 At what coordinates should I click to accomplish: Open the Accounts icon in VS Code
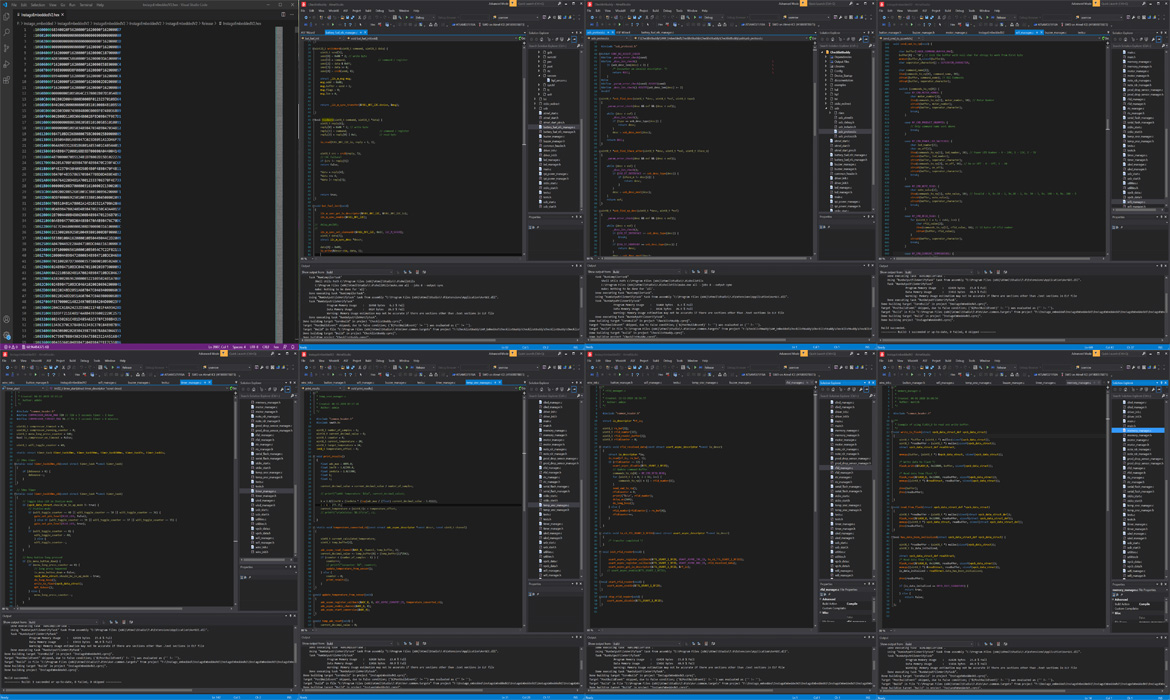[x=7, y=319]
